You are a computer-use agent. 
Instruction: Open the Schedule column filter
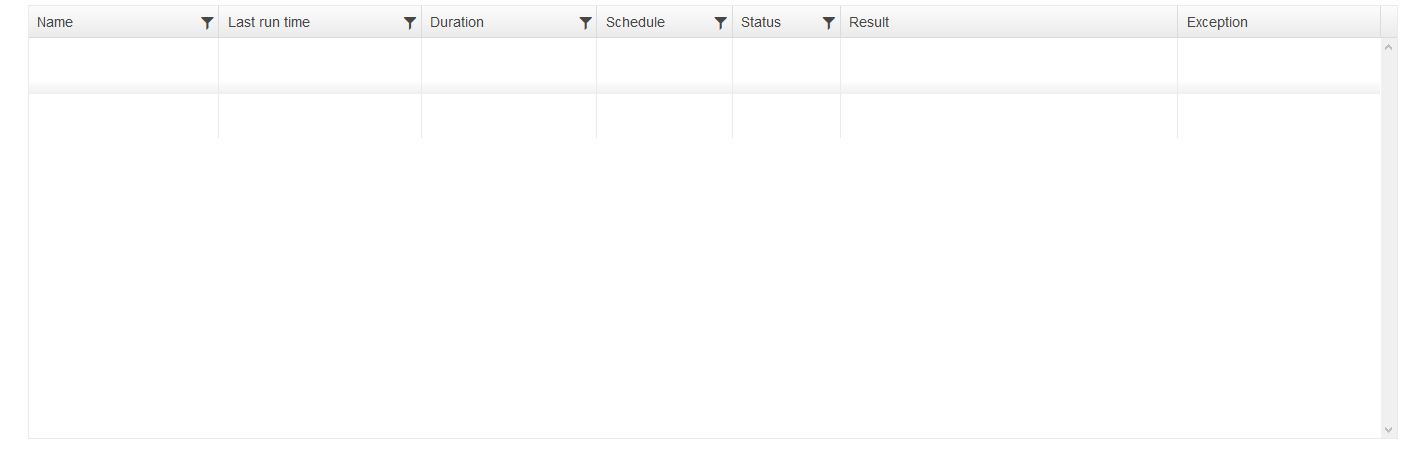click(x=721, y=23)
